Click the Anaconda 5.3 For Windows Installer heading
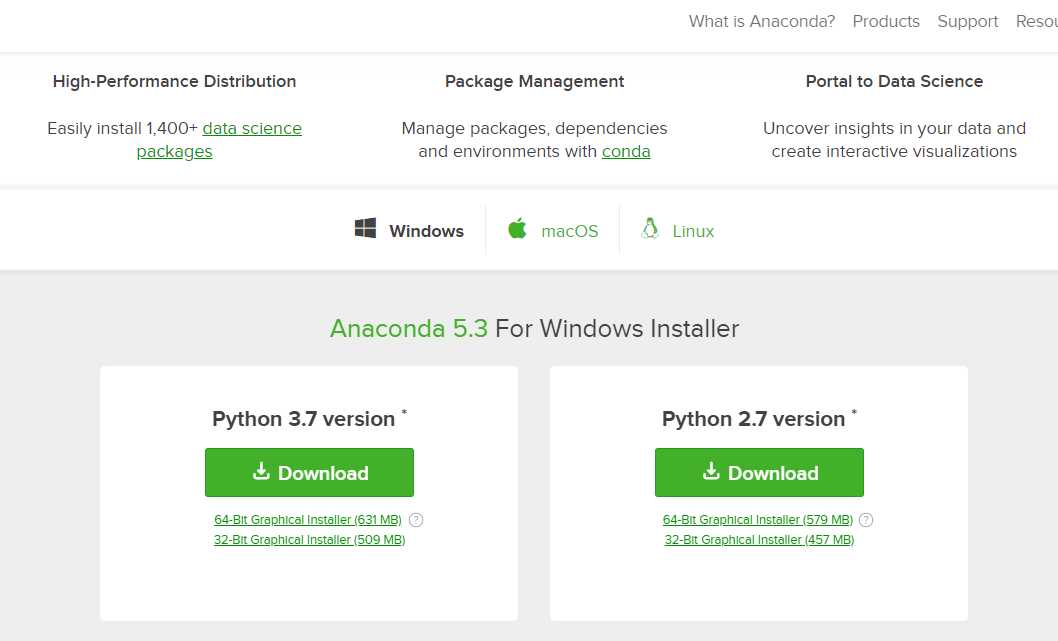 (534, 329)
